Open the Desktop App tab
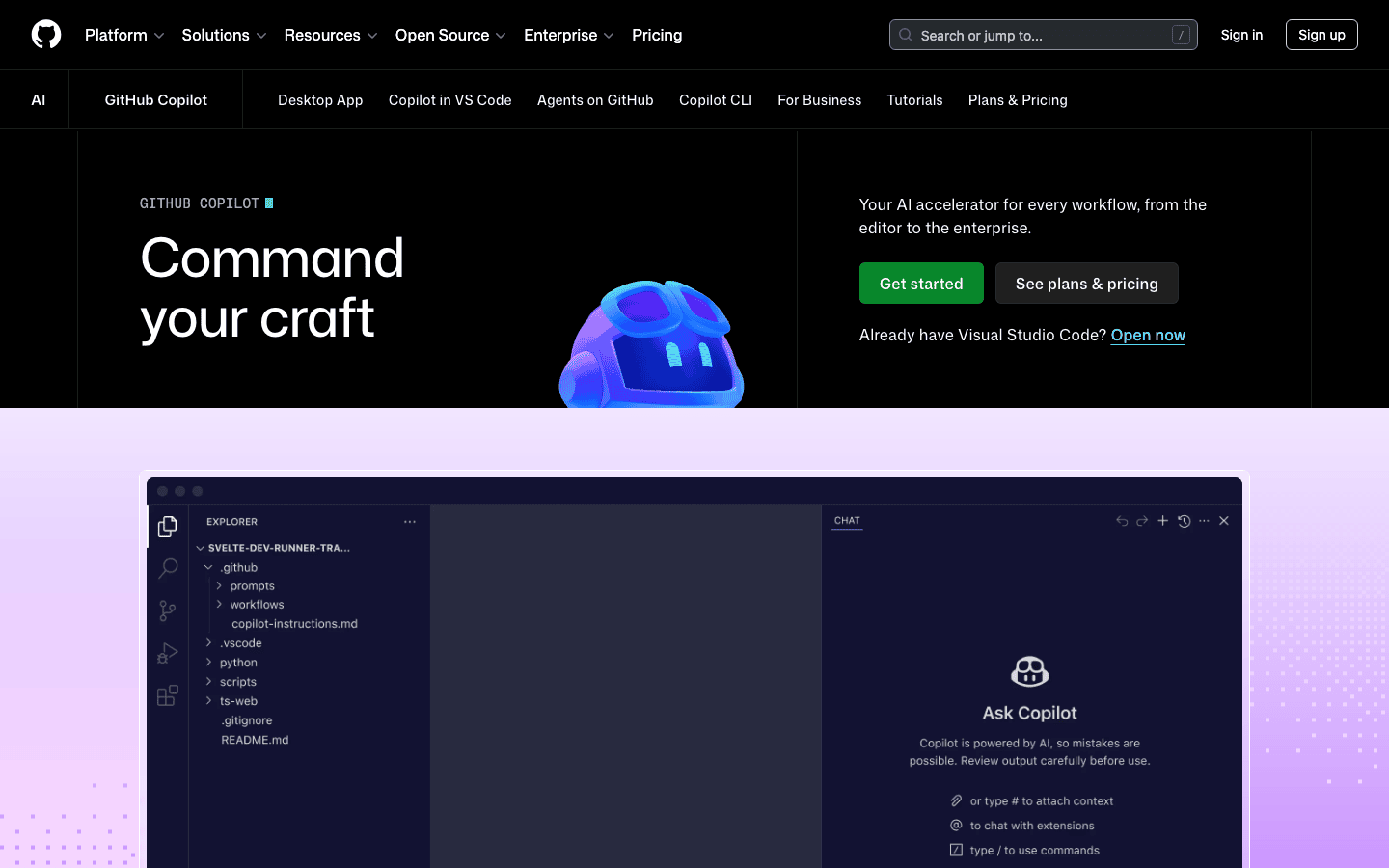1389x868 pixels. pyautogui.click(x=320, y=100)
